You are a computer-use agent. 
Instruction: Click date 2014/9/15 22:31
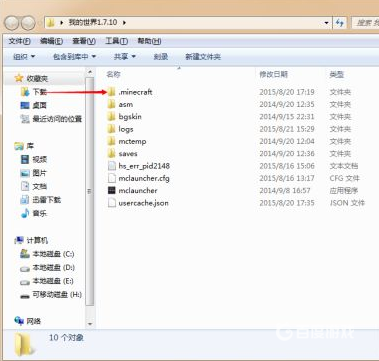(287, 117)
